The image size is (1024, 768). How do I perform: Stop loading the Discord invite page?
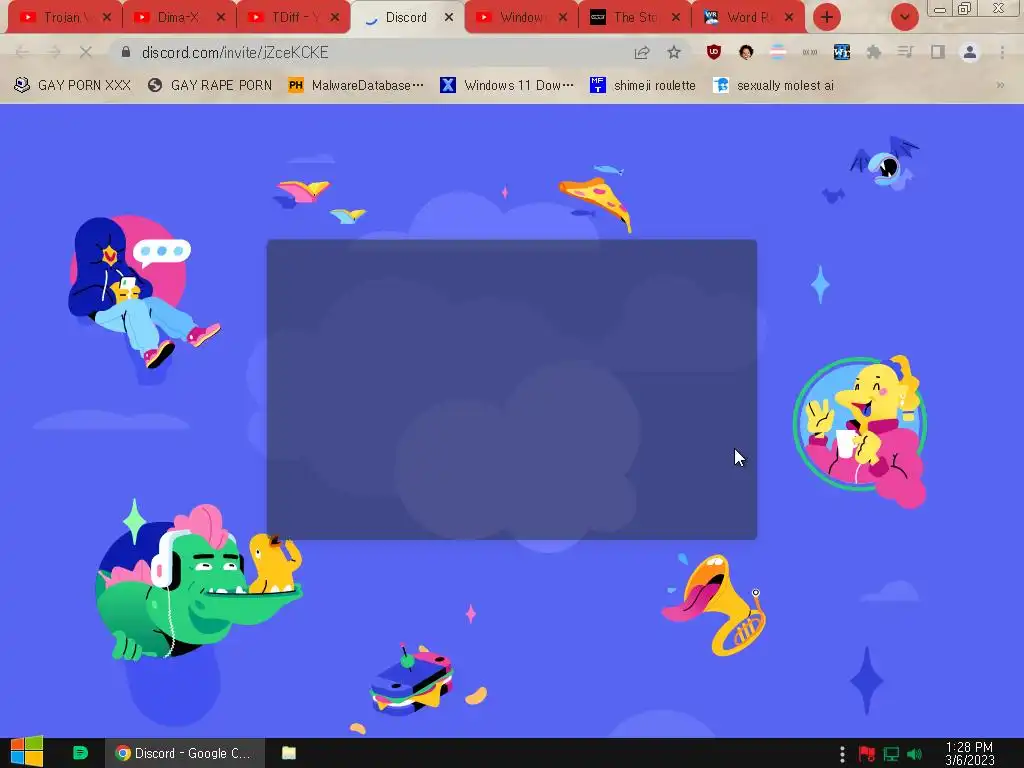[x=86, y=52]
